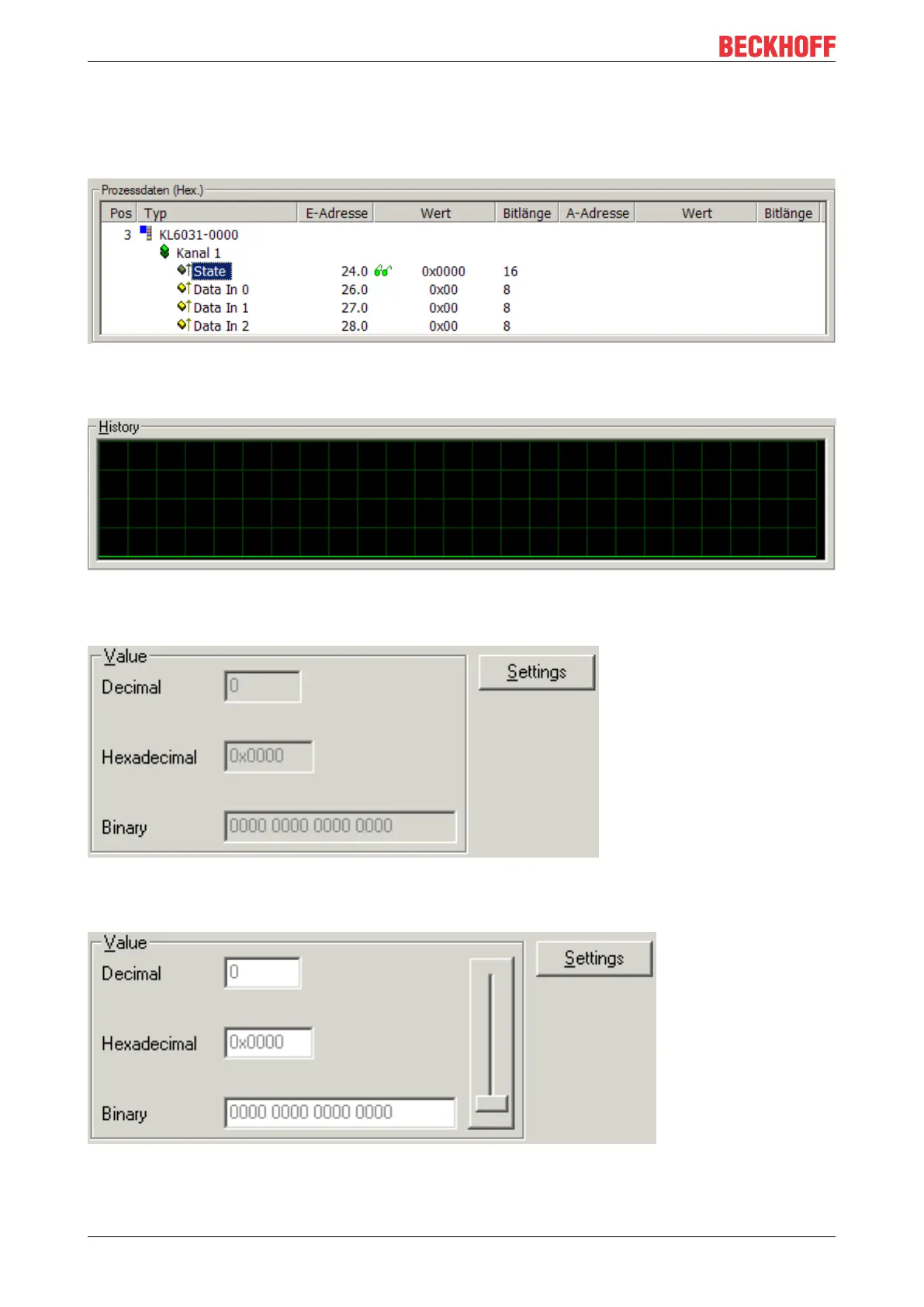Click the 0x0000 value of State
Viewport: 924px width, 1307px height.
pos(444,271)
